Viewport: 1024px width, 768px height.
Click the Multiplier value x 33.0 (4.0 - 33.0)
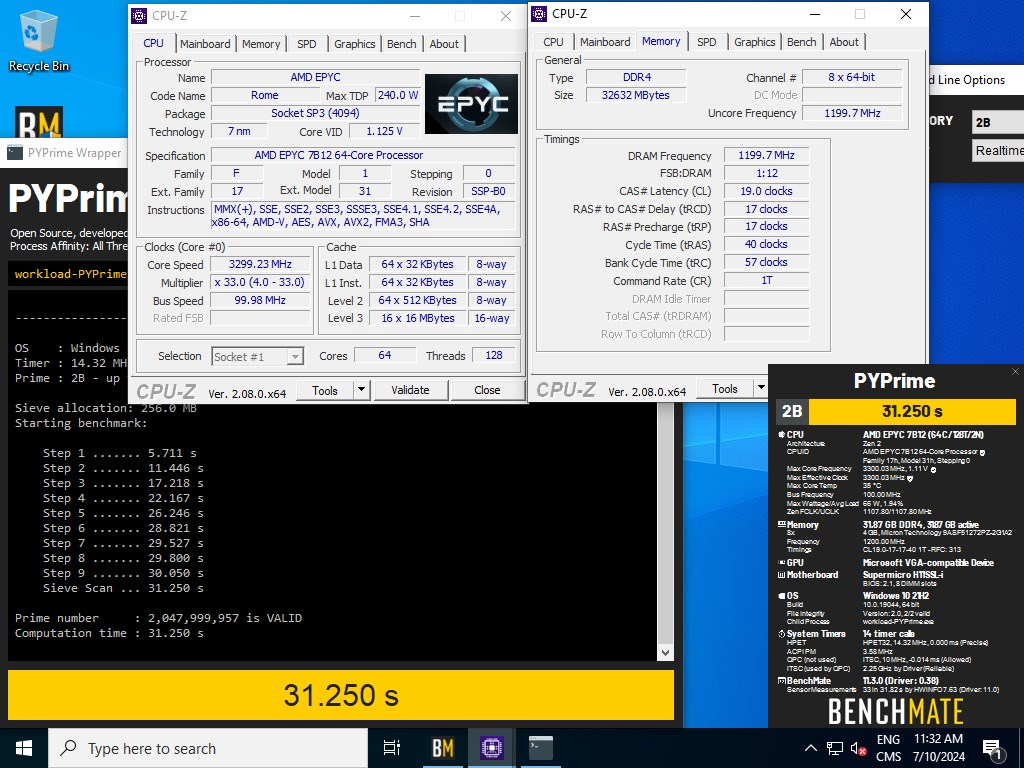(x=261, y=282)
